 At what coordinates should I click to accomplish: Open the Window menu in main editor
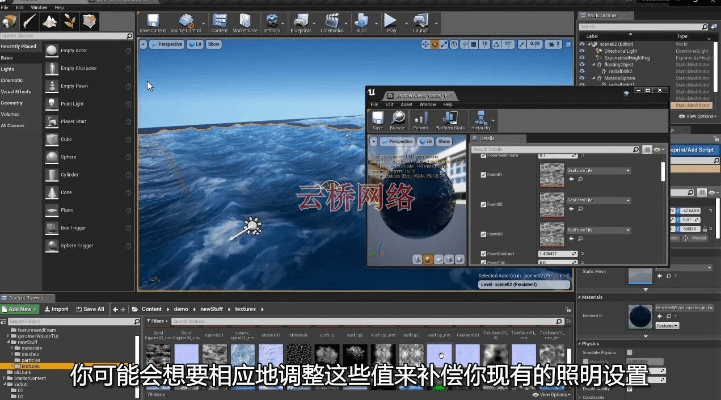coord(39,7)
